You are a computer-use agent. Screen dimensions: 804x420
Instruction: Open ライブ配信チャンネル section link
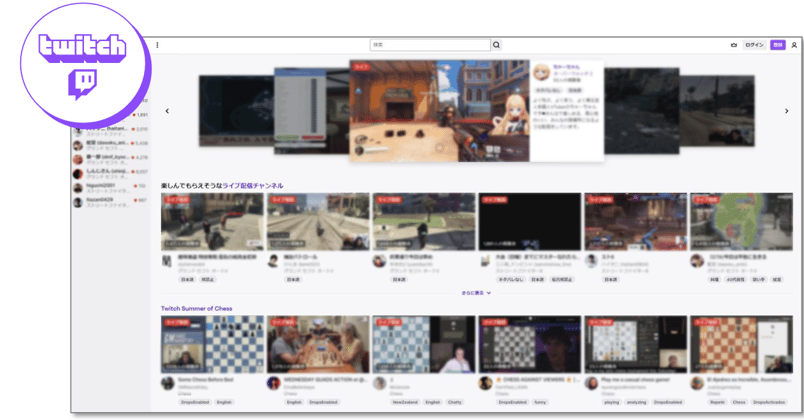click(253, 186)
